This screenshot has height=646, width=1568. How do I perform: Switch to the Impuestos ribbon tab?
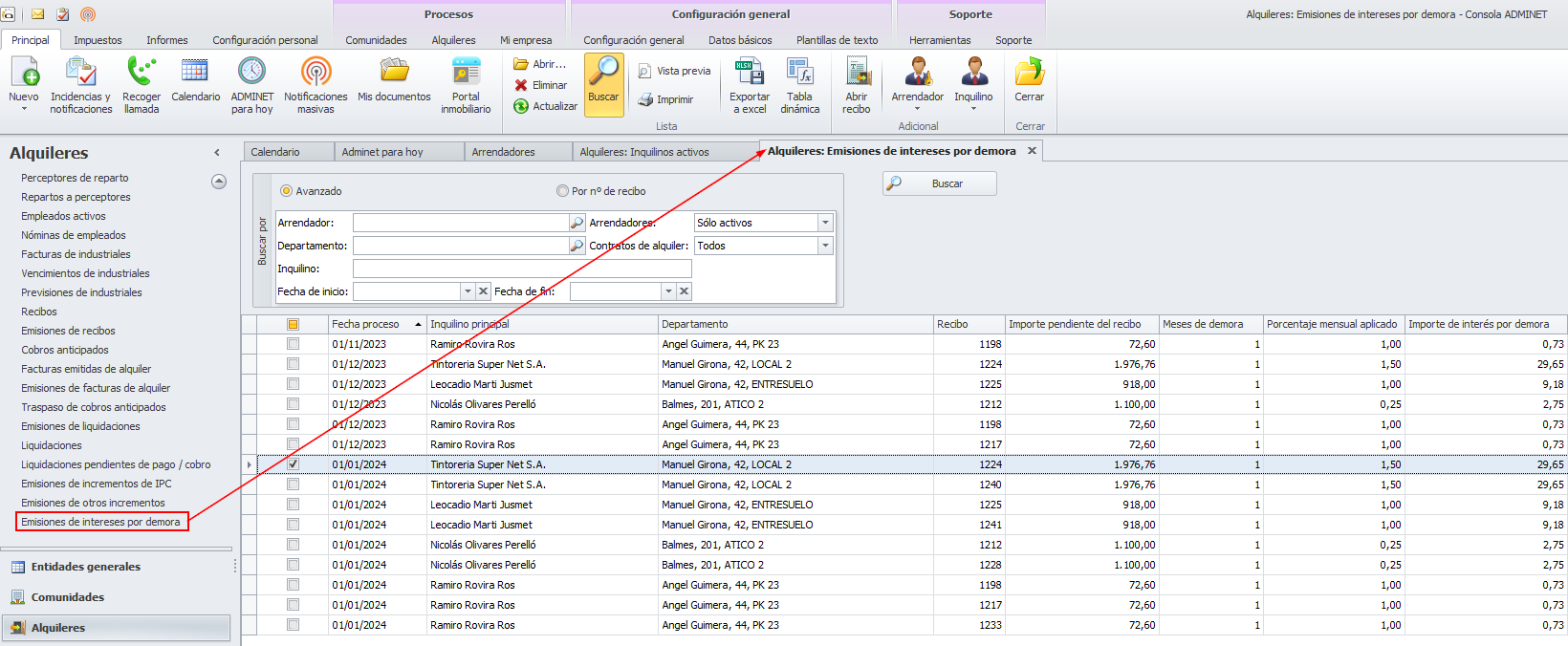point(98,40)
